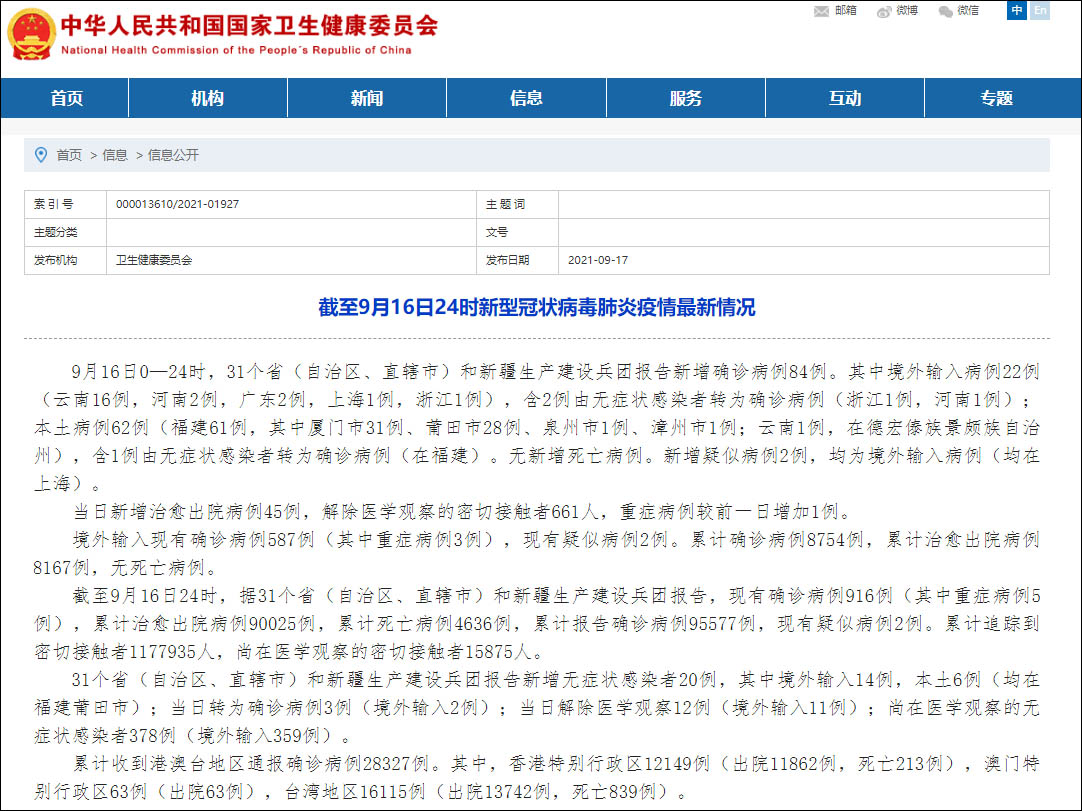Click the 索引号 table label
Viewport: 1082px width, 811px height.
pos(54,204)
